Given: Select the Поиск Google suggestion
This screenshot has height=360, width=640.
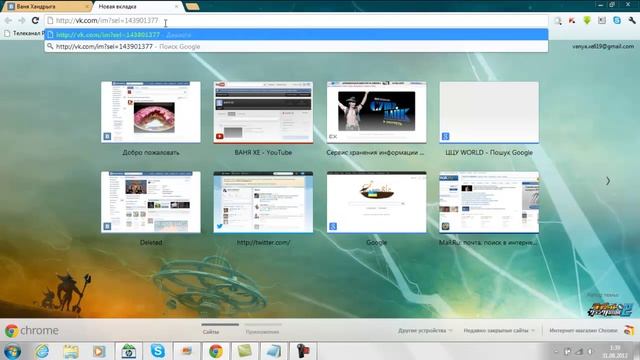Looking at the screenshot, I should [x=296, y=47].
